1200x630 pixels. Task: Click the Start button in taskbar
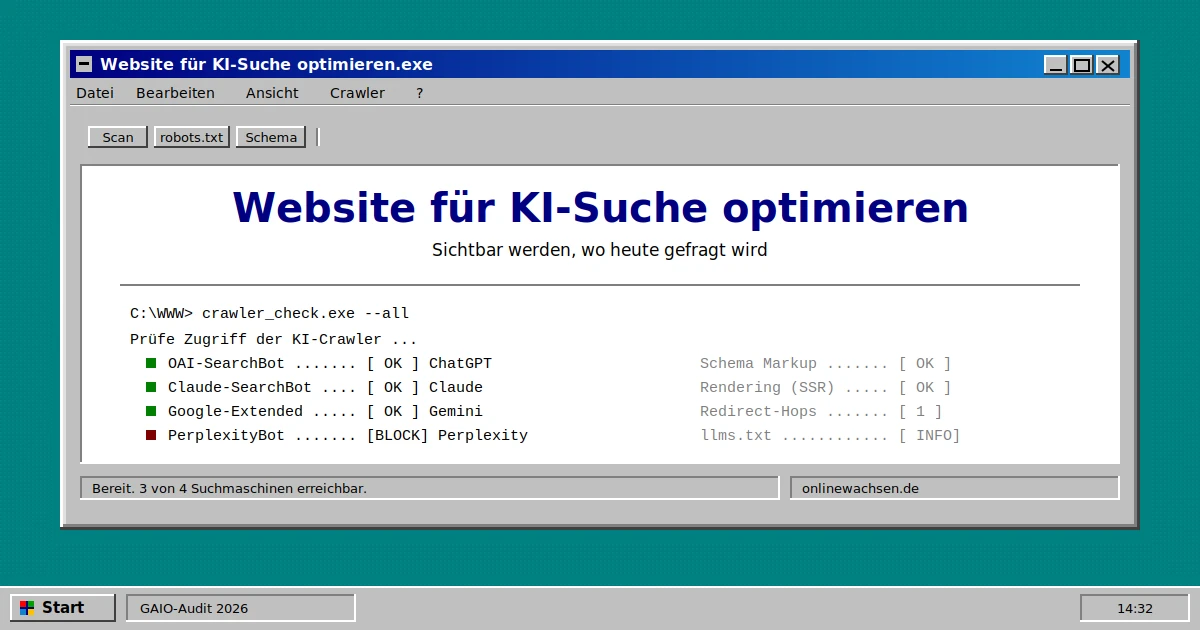(63, 608)
